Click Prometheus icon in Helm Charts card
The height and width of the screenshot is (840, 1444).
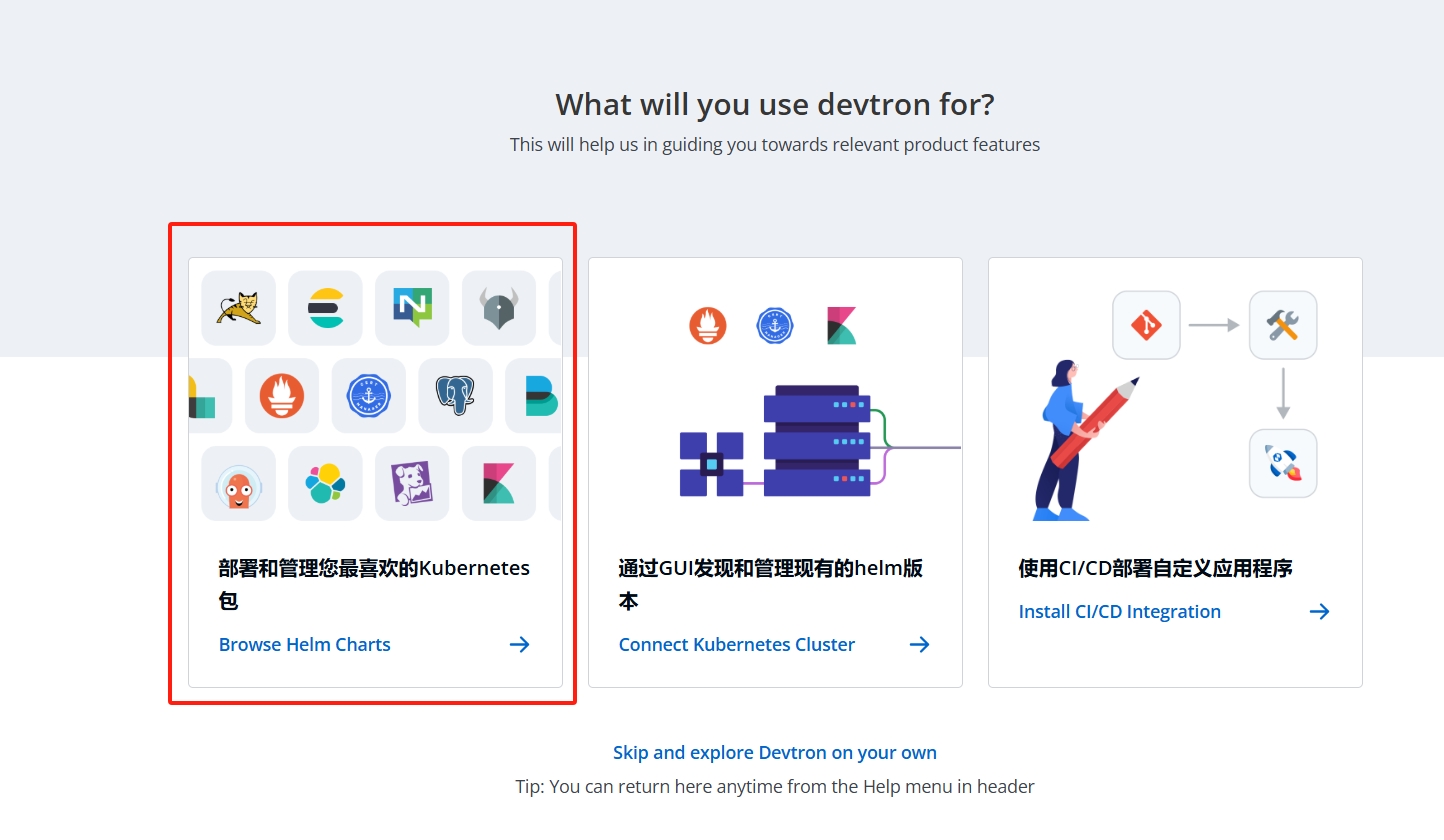click(282, 395)
